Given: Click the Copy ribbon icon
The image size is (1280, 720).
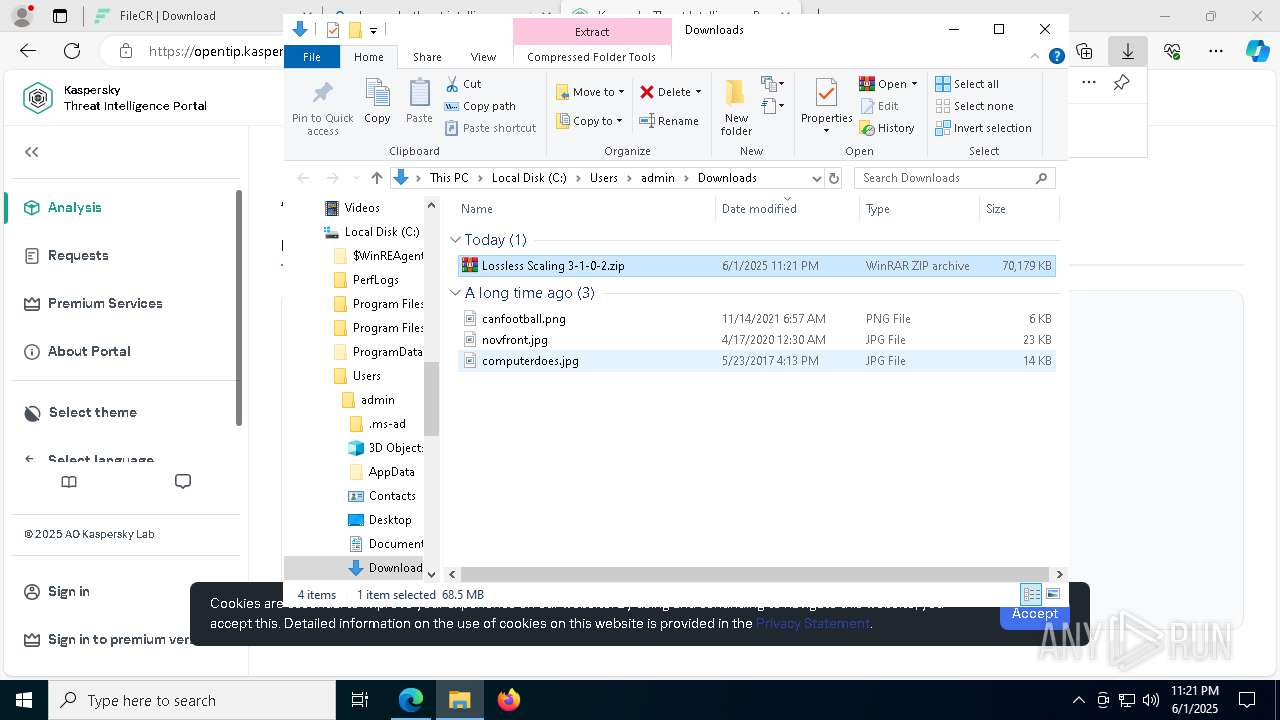Looking at the screenshot, I should click(x=377, y=102).
